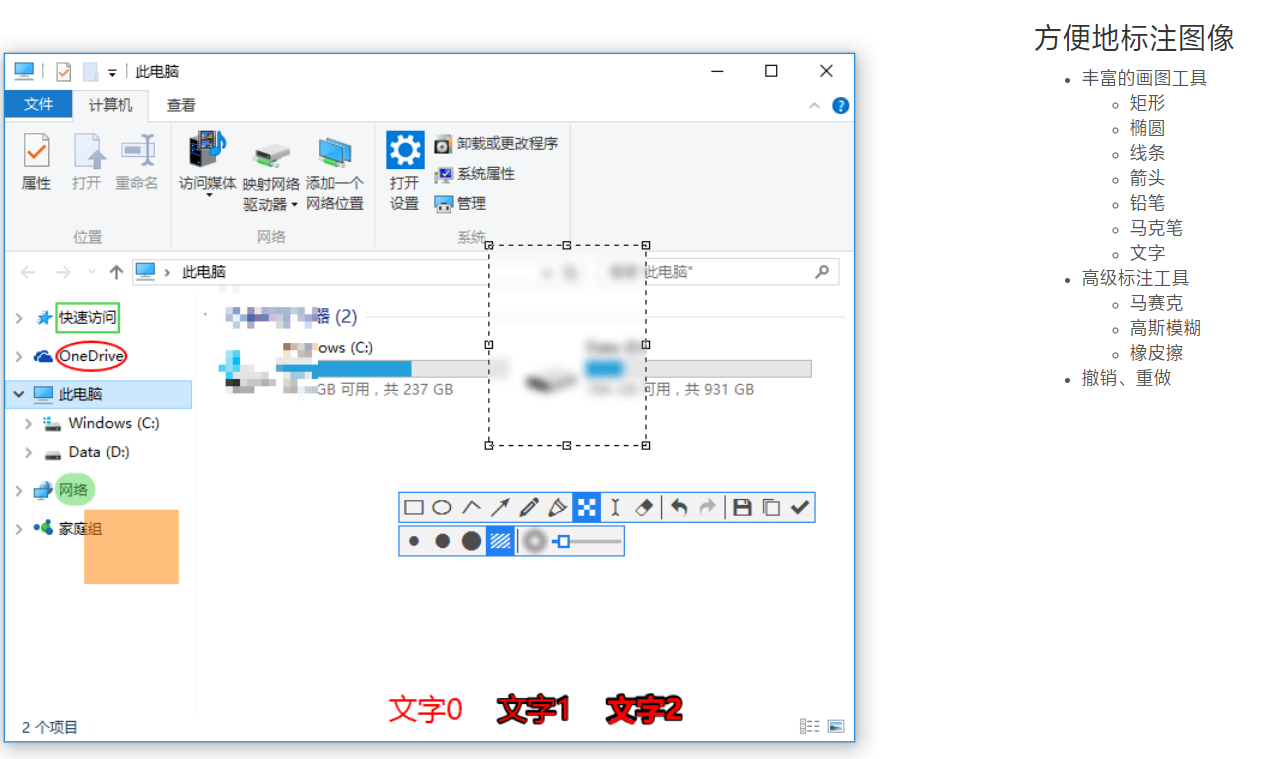Select 快速访问 in the navigation pane
Viewport: 1271px width, 759px height.
pos(87,318)
